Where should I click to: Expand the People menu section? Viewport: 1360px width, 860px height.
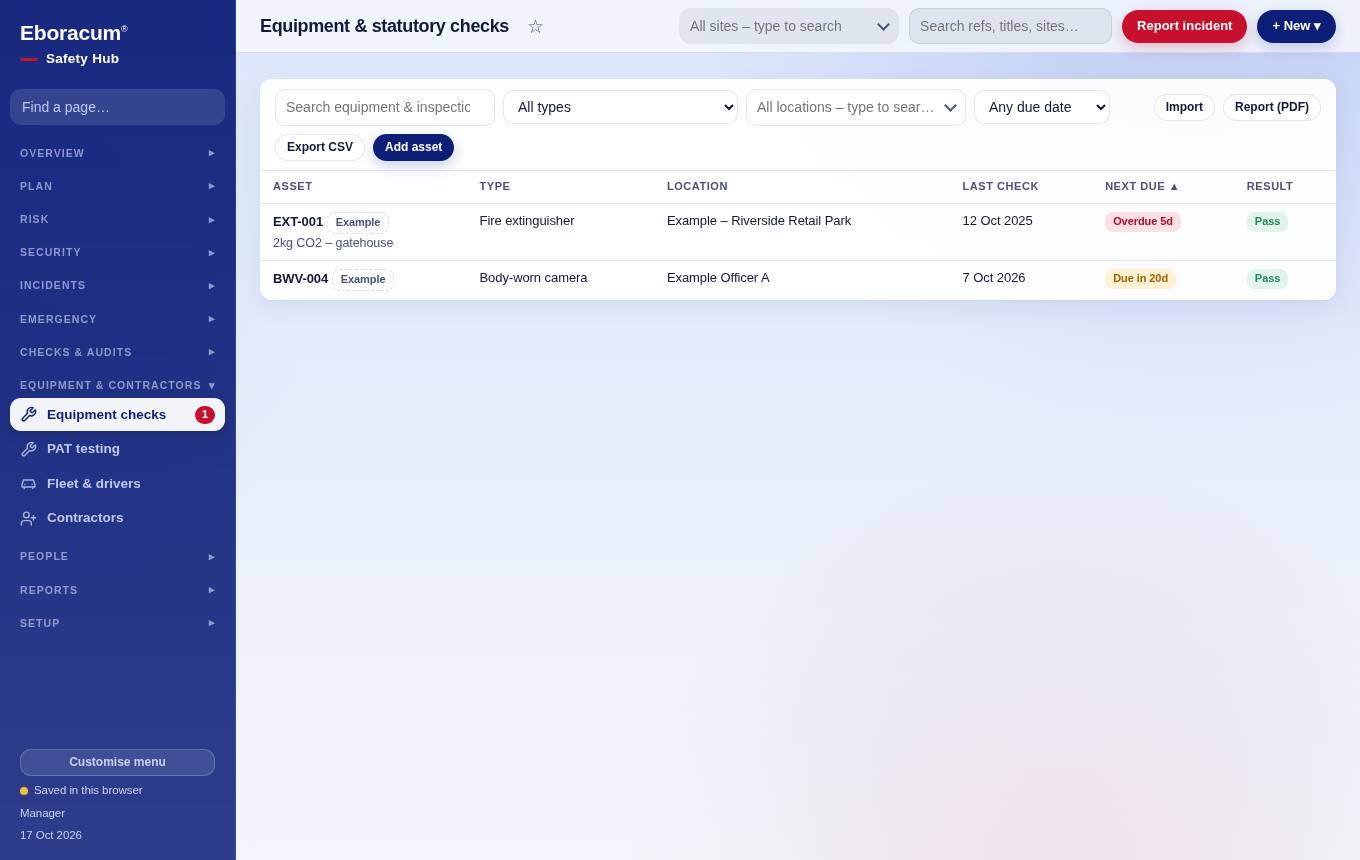(x=117, y=556)
